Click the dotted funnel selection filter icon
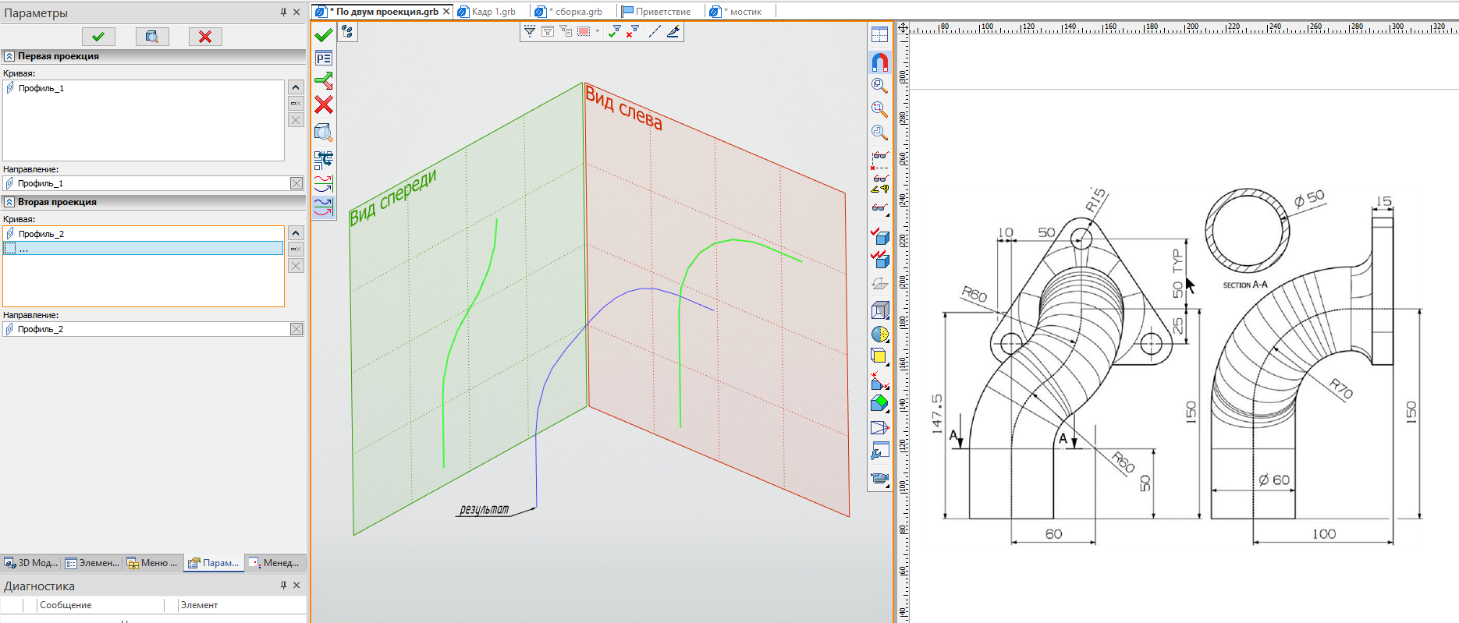The width and height of the screenshot is (1459, 623). 530,32
